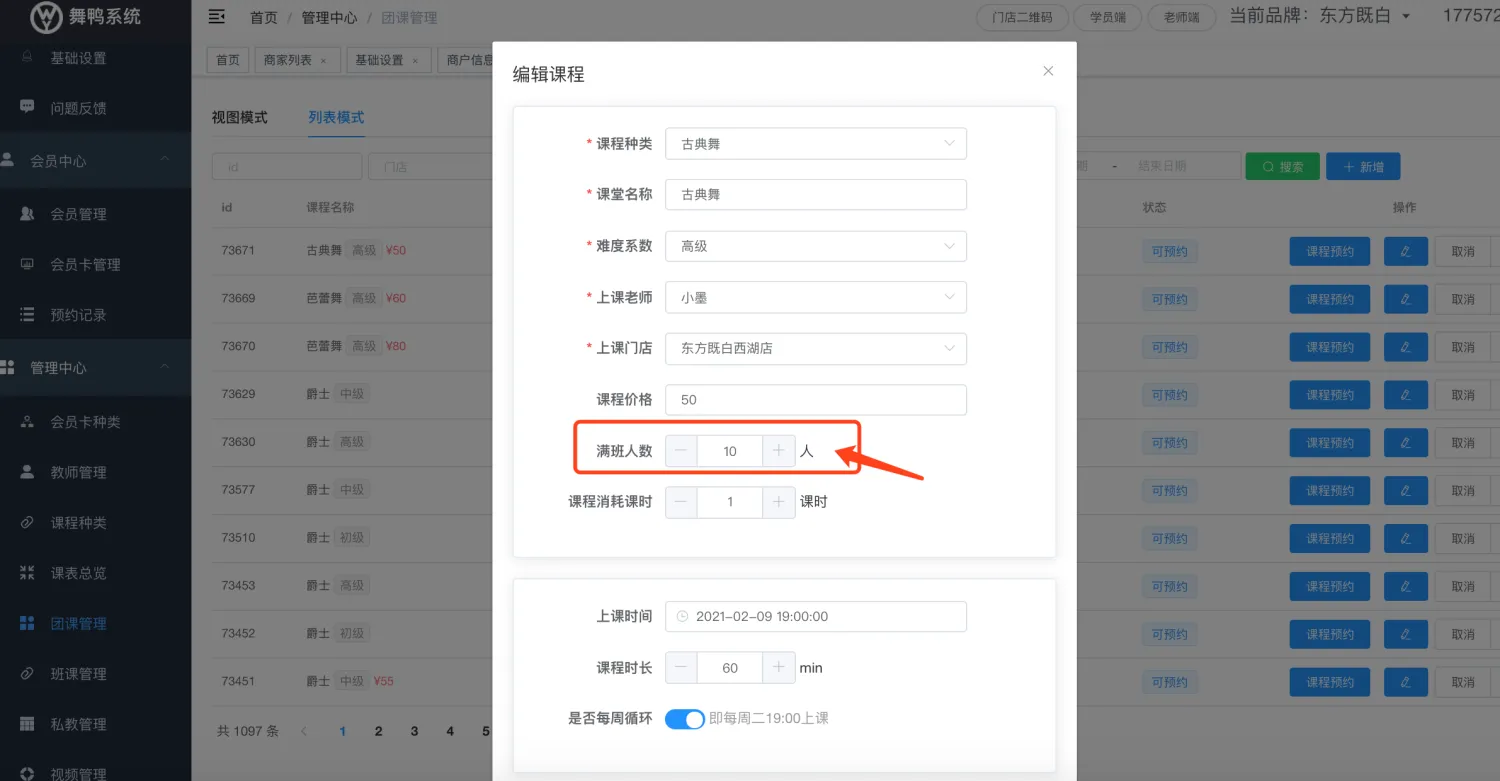Toggle the 是否每周循环 switch
Screen dimensions: 1500x781
tap(685, 719)
